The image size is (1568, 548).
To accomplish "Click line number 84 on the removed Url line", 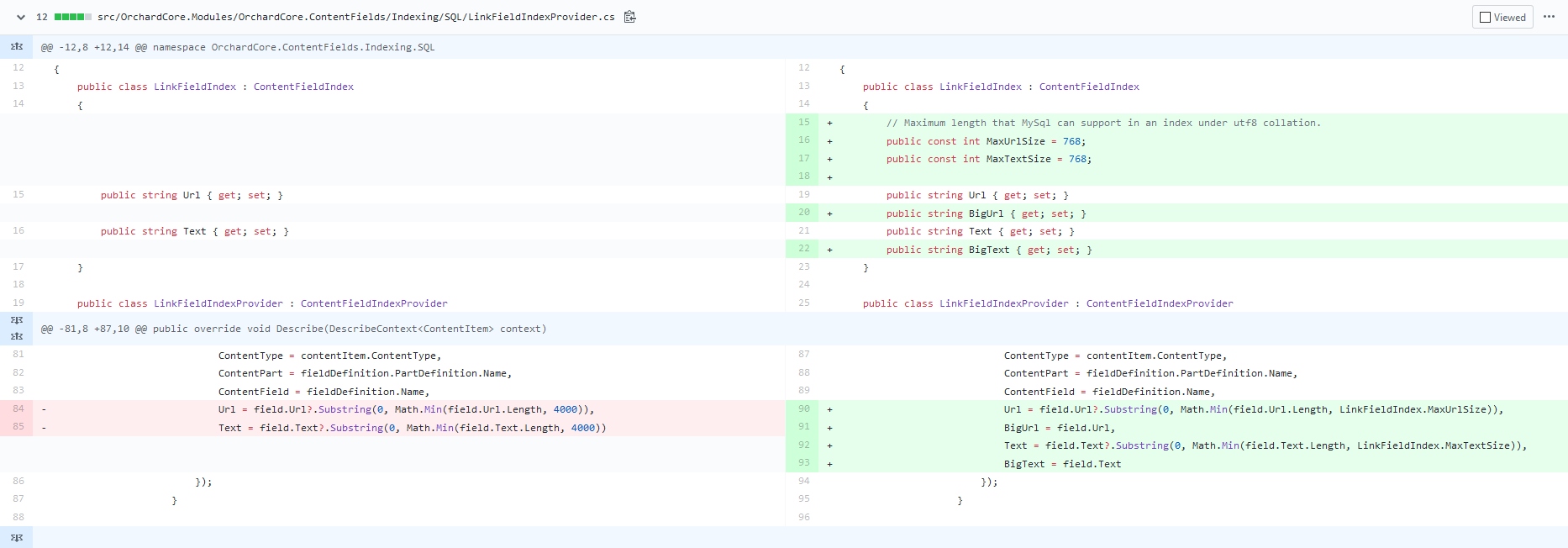I will (18, 408).
